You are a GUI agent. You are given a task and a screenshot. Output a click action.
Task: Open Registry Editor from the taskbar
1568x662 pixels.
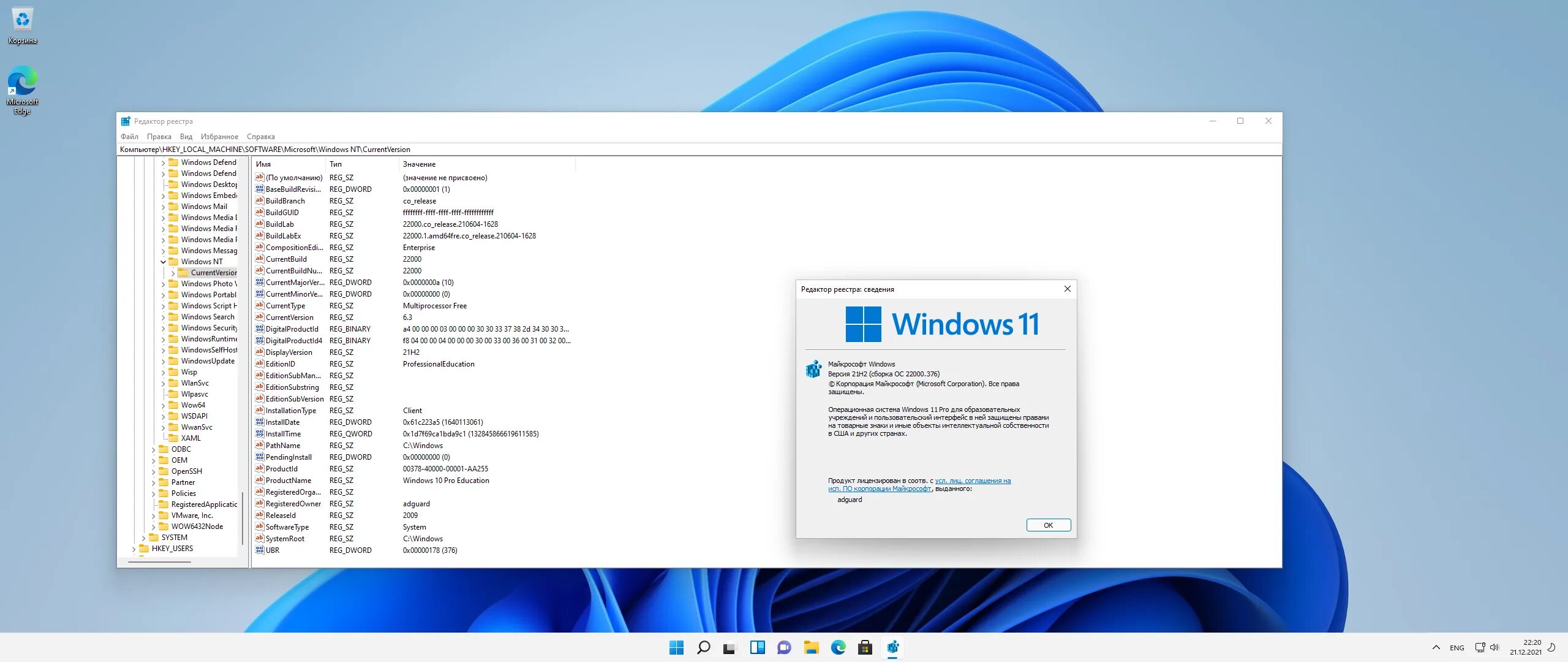(x=894, y=647)
